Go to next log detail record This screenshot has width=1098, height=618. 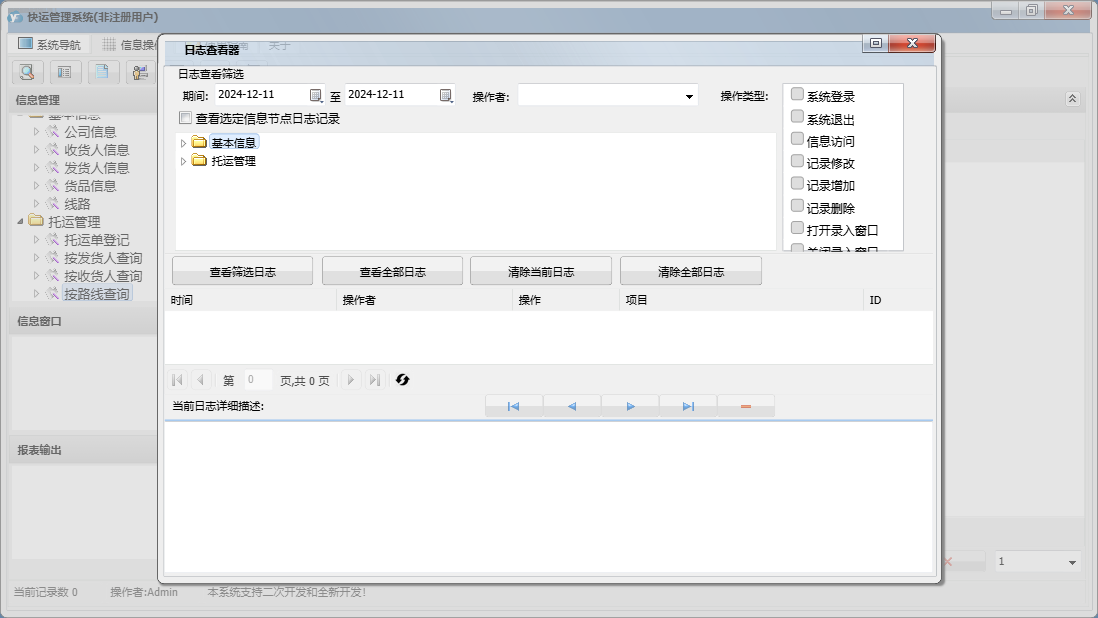(630, 406)
